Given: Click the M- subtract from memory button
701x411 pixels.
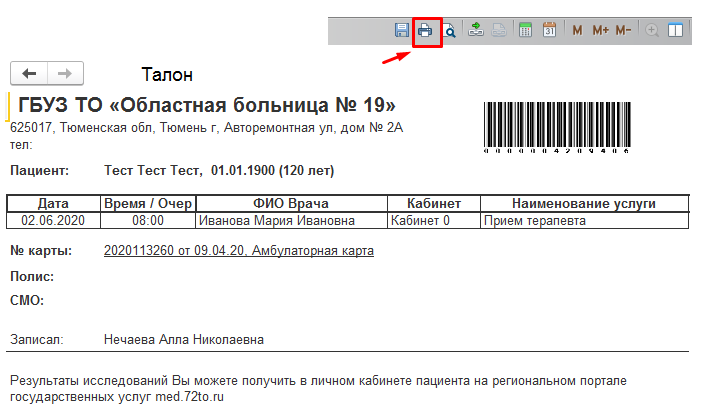Looking at the screenshot, I should coord(623,30).
